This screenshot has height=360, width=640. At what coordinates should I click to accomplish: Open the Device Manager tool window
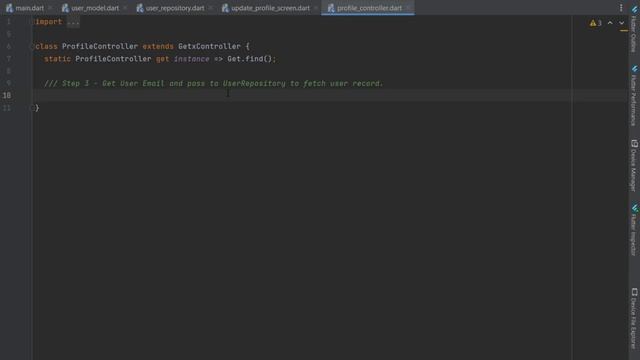[x=634, y=165]
